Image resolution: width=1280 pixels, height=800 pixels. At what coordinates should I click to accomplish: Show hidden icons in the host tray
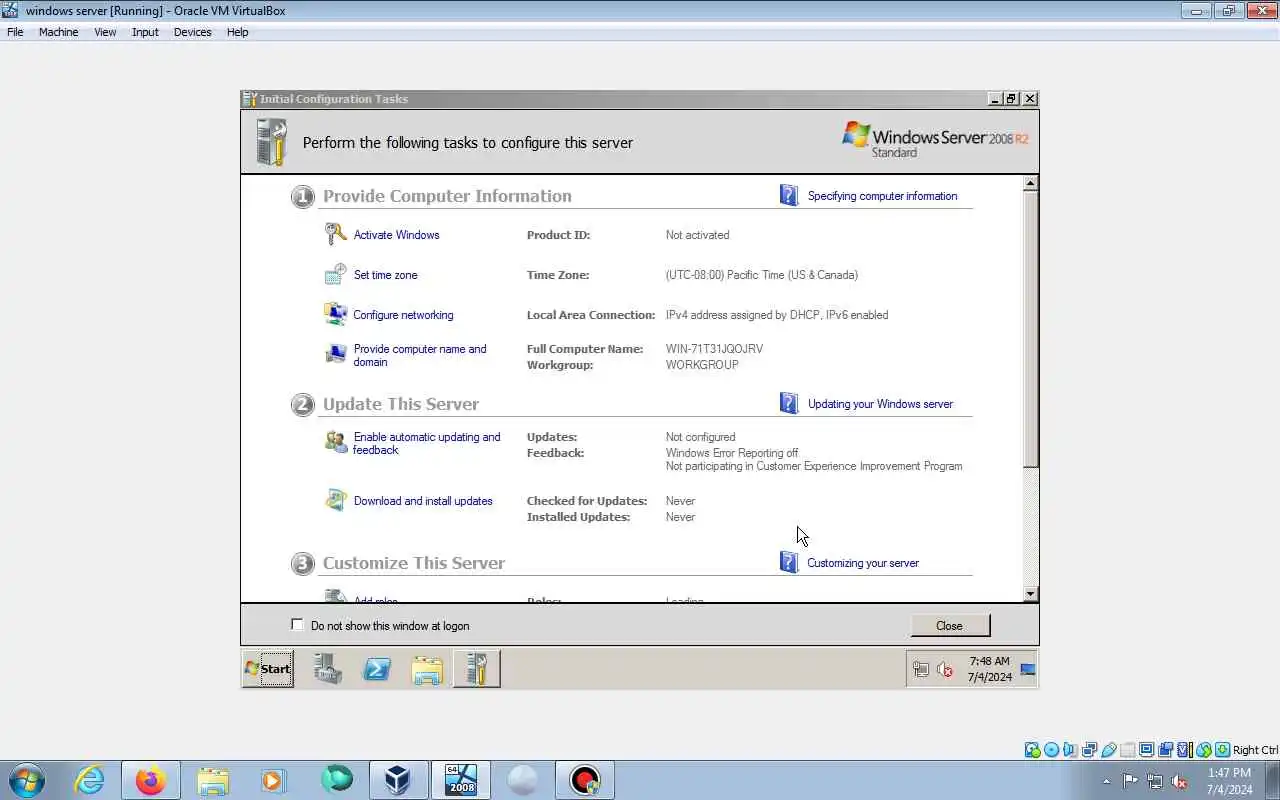coord(1106,781)
